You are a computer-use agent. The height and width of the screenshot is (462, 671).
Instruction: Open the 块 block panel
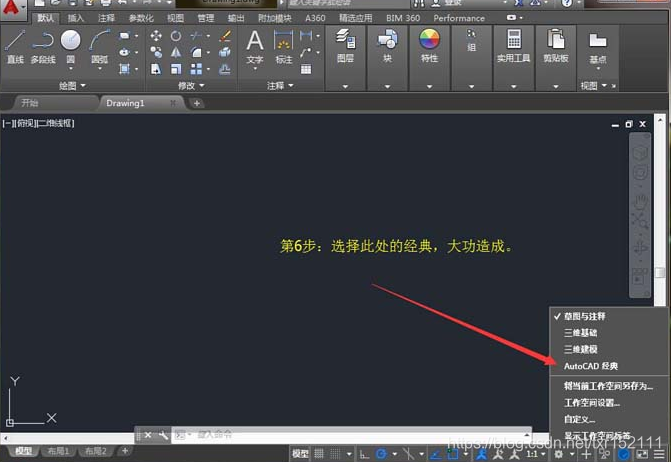(387, 46)
